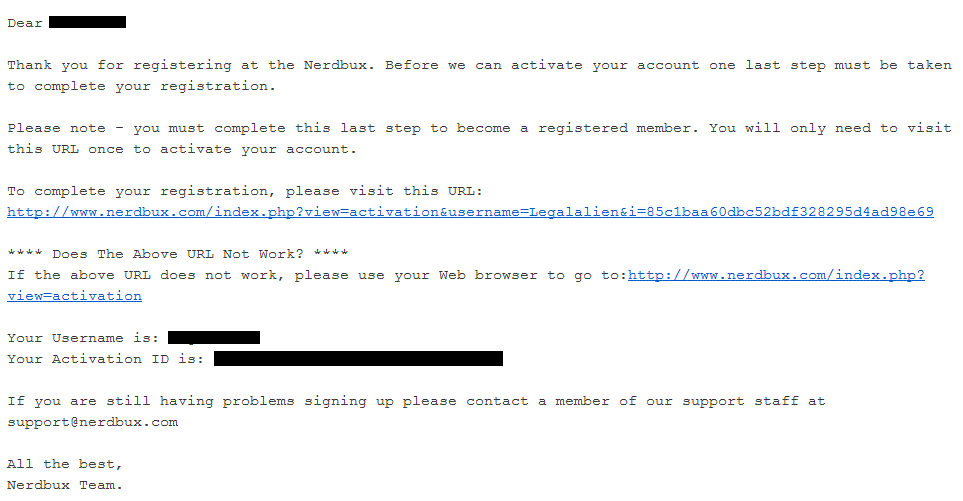Click the "Does The Above URL Not Work?" heading
The height and width of the screenshot is (501, 963).
click(x=177, y=254)
